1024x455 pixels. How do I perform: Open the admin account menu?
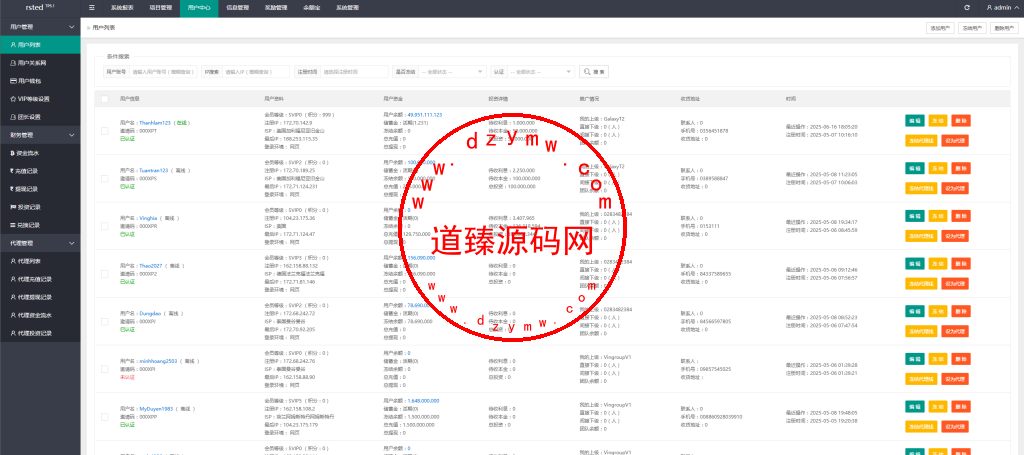click(x=1000, y=8)
